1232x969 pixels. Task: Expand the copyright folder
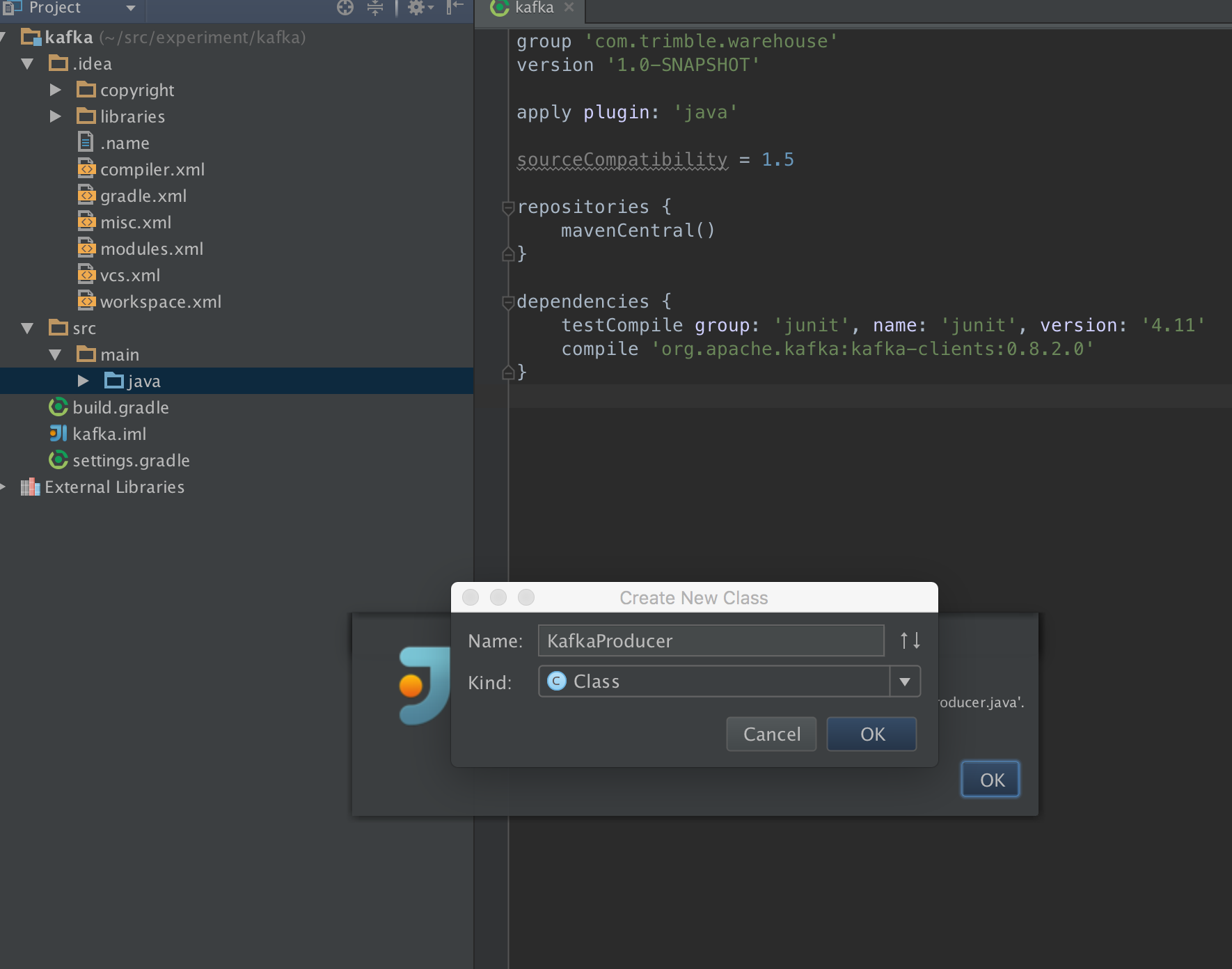[56, 90]
